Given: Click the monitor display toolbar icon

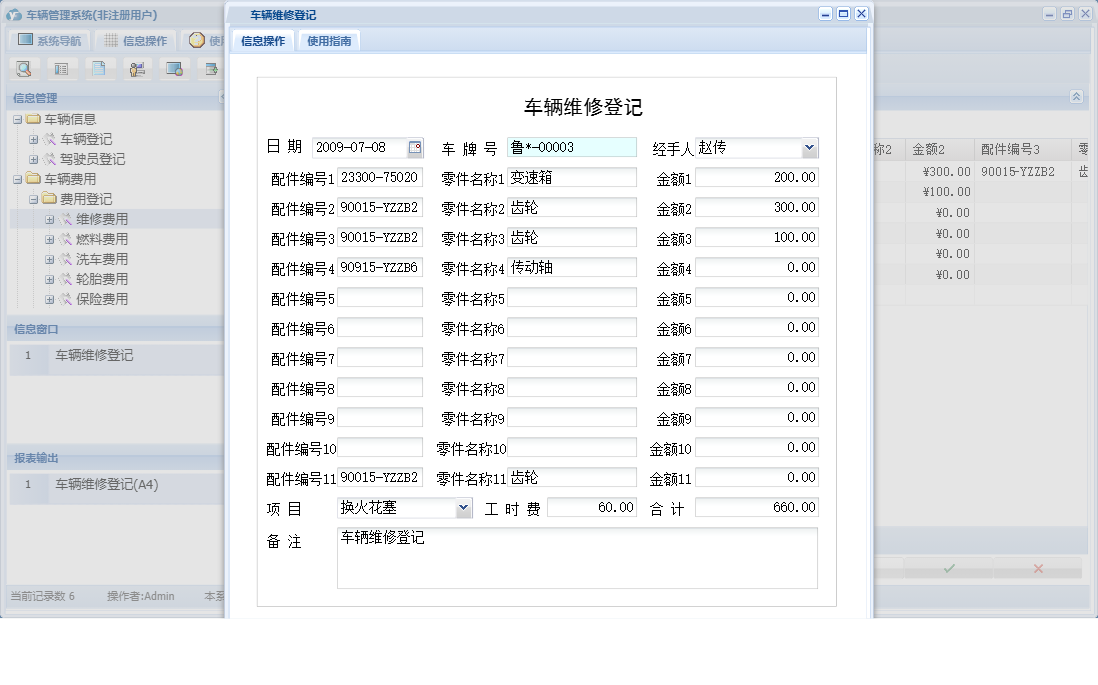Looking at the screenshot, I should point(176,68).
